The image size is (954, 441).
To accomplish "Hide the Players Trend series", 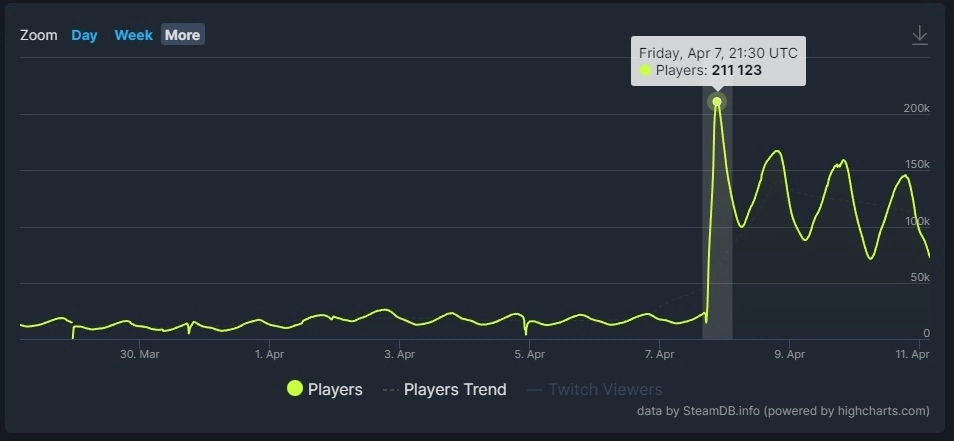I will click(x=455, y=389).
